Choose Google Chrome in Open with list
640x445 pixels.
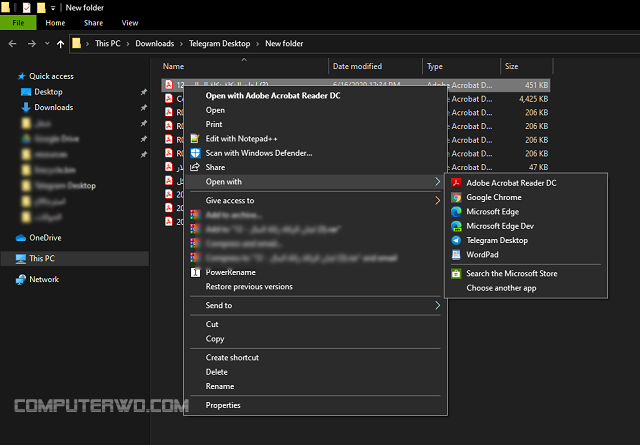click(x=493, y=197)
